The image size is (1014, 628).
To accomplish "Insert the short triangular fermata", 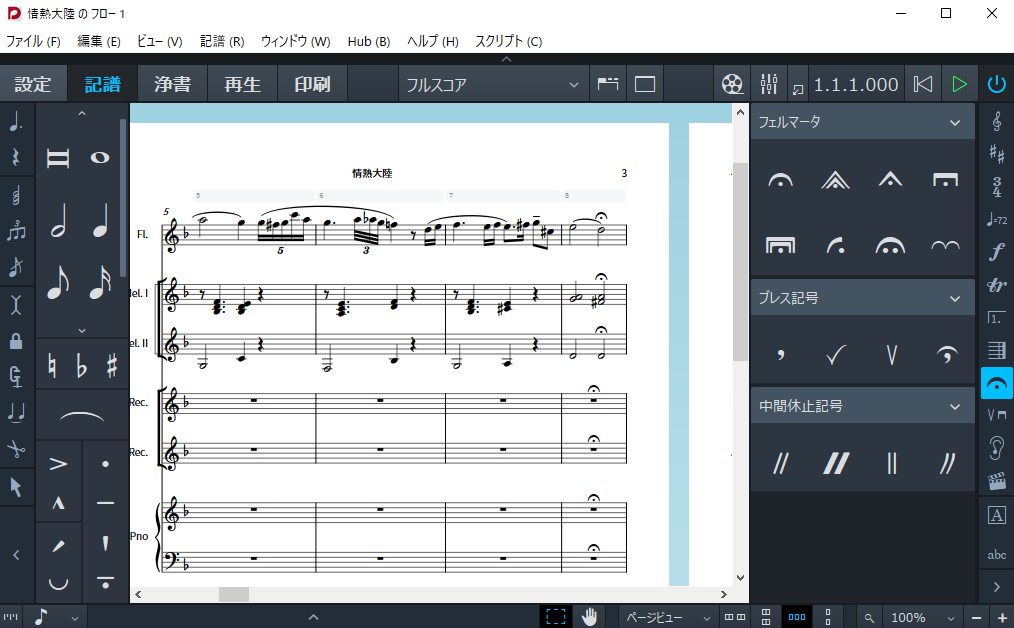I will coord(890,179).
